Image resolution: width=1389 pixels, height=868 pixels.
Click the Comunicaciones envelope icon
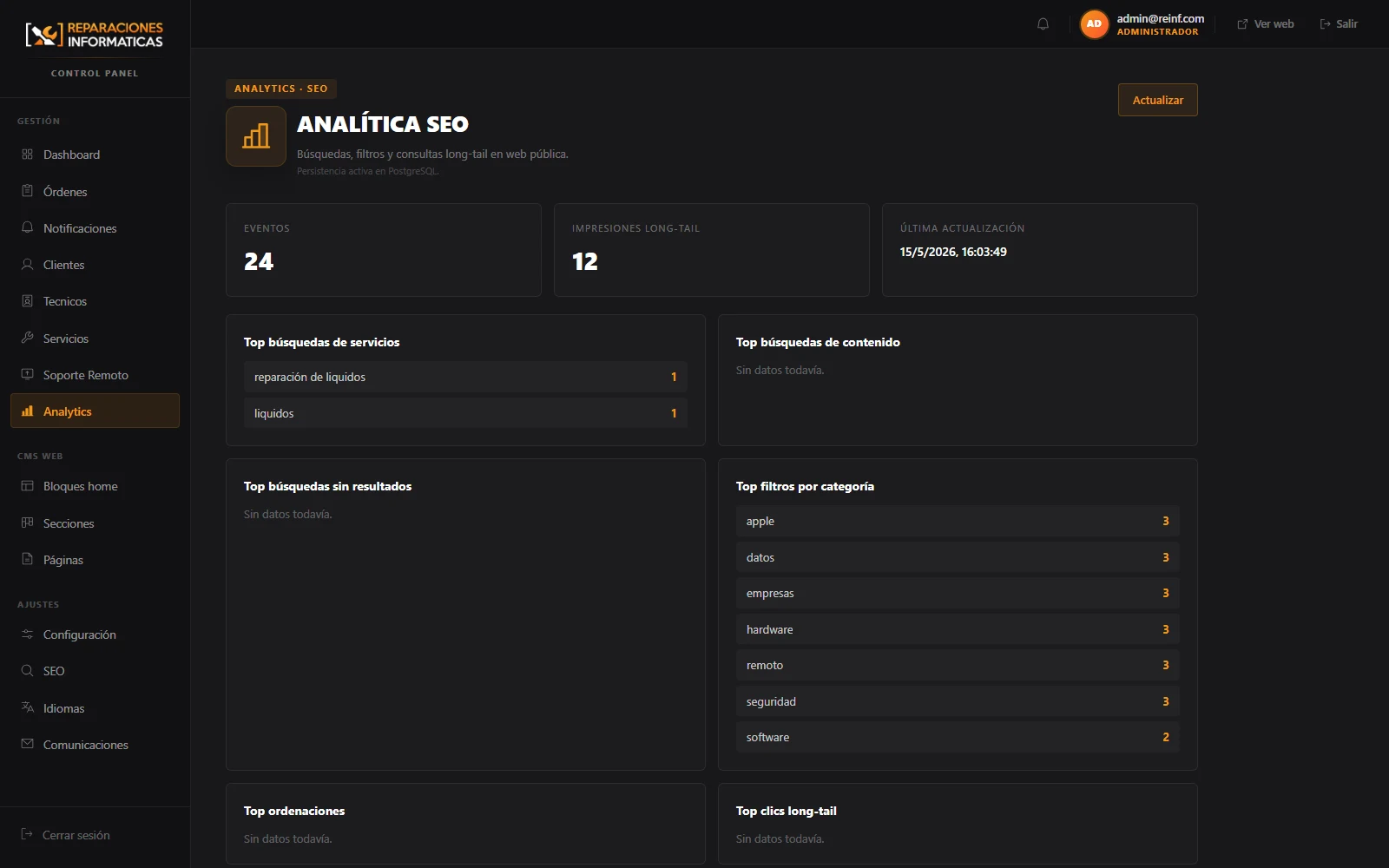click(x=27, y=744)
